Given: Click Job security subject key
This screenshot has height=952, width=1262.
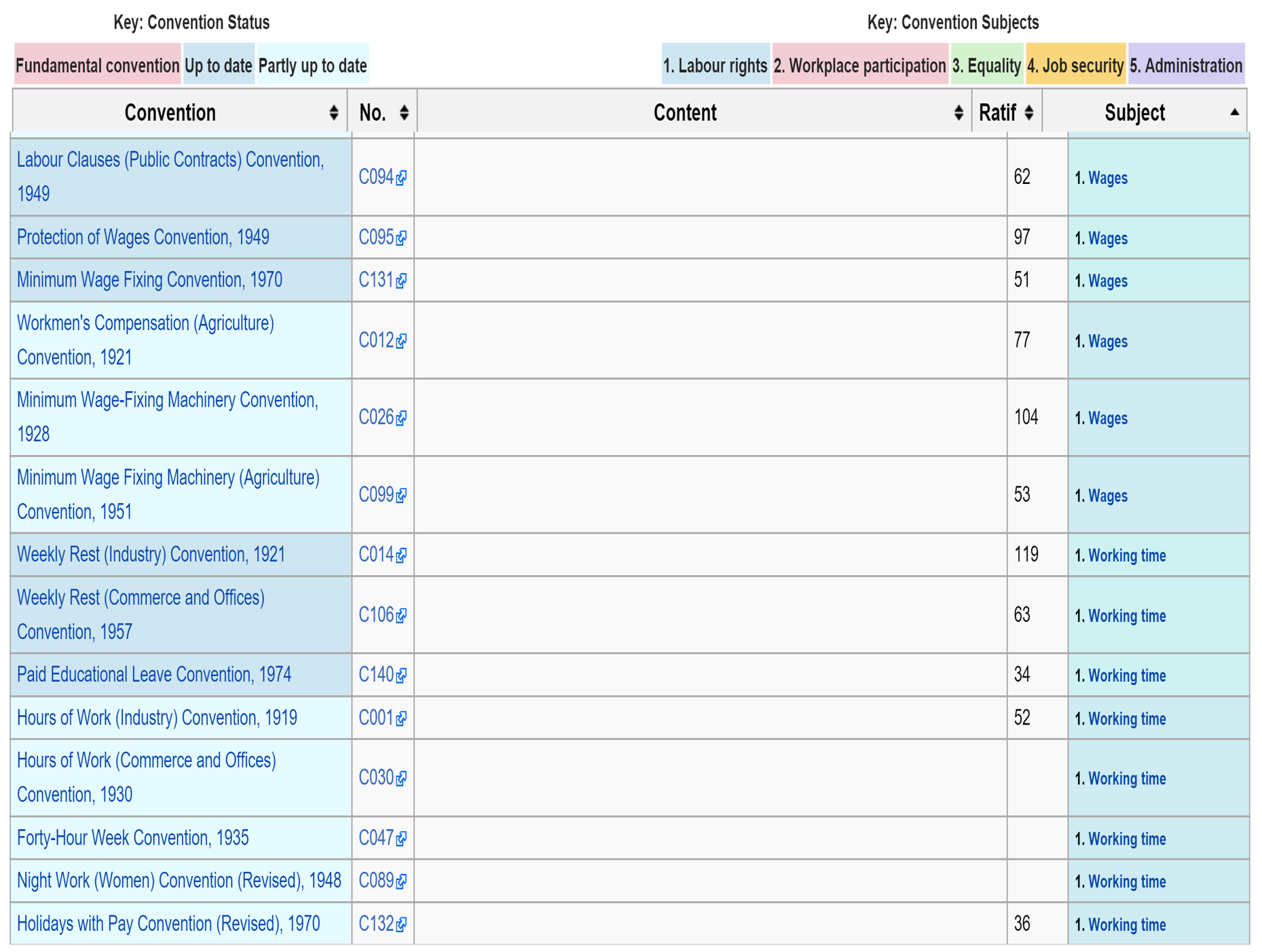Looking at the screenshot, I should pyautogui.click(x=1076, y=65).
